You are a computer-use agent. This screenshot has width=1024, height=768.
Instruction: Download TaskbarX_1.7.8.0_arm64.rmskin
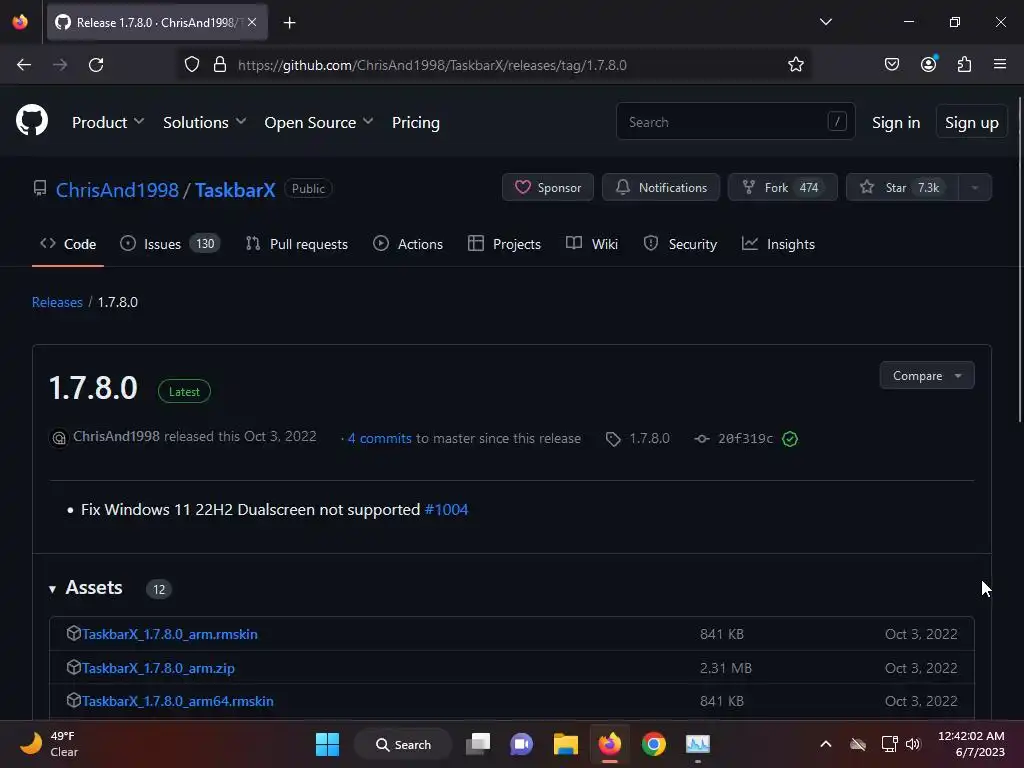point(178,701)
